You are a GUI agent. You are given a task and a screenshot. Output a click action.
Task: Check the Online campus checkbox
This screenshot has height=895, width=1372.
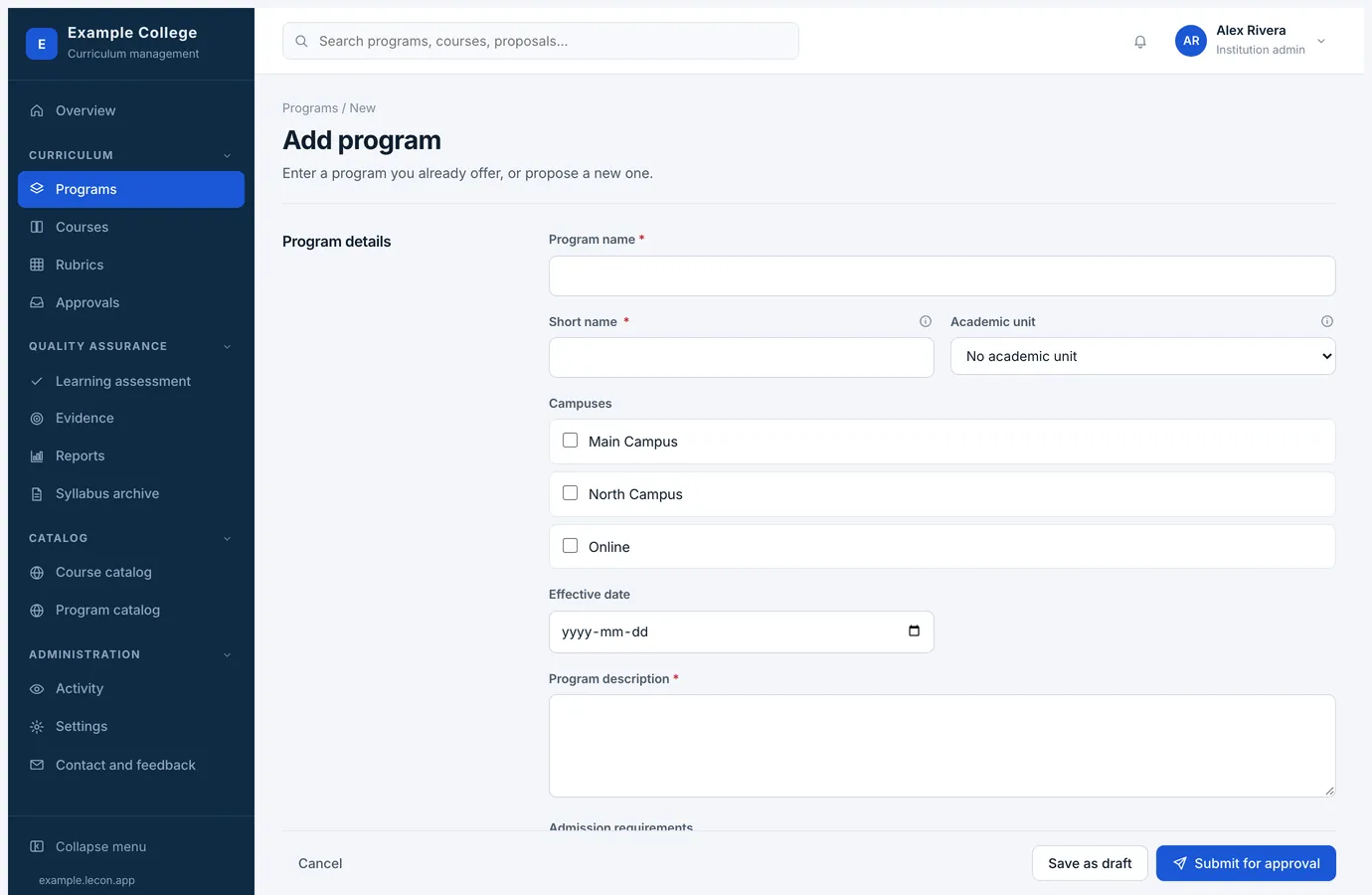click(570, 546)
